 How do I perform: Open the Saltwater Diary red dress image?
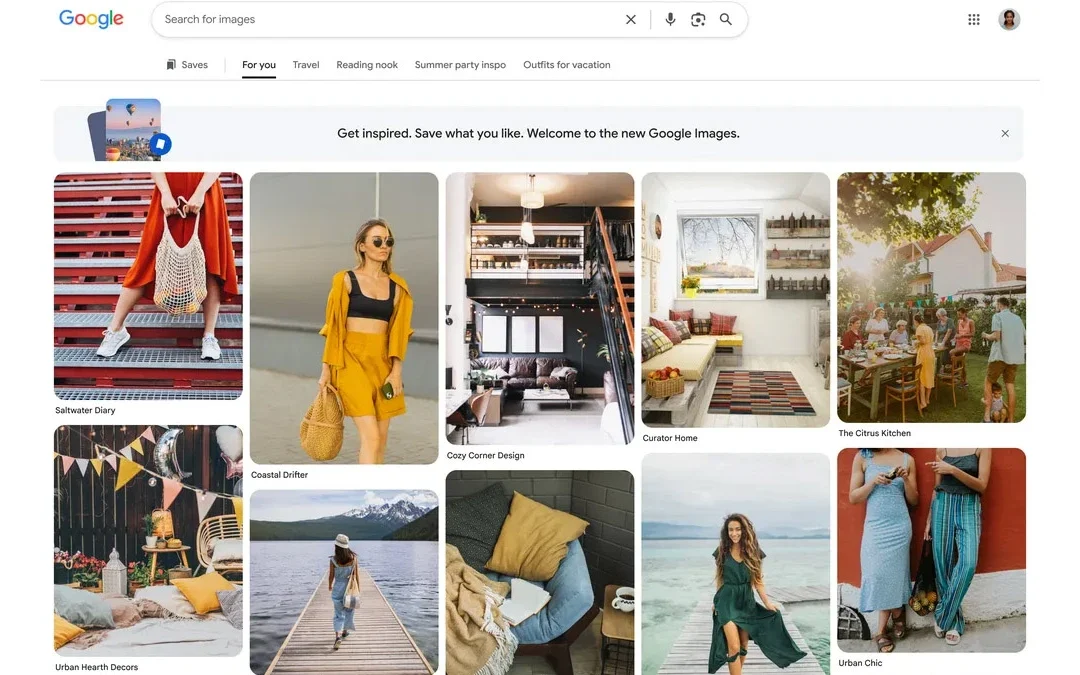148,286
